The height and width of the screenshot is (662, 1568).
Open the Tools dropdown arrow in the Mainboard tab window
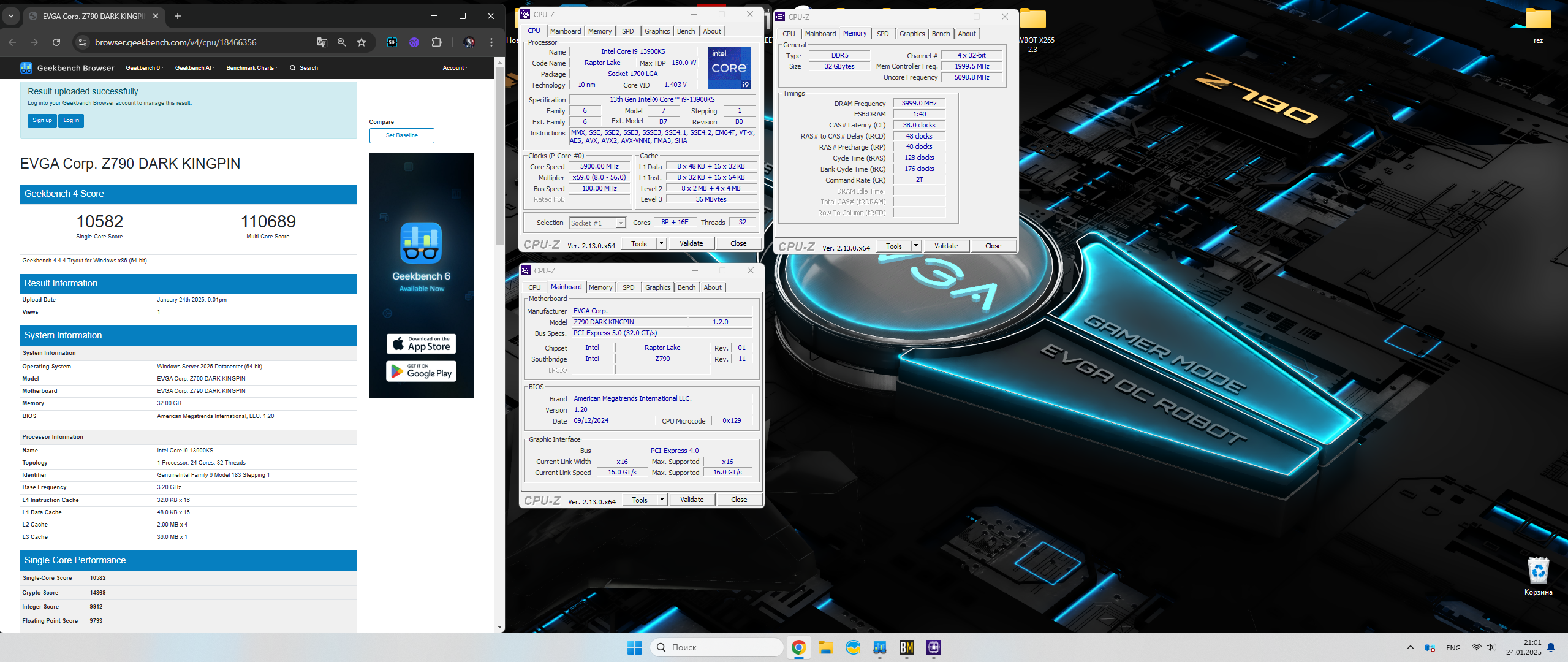[x=662, y=500]
